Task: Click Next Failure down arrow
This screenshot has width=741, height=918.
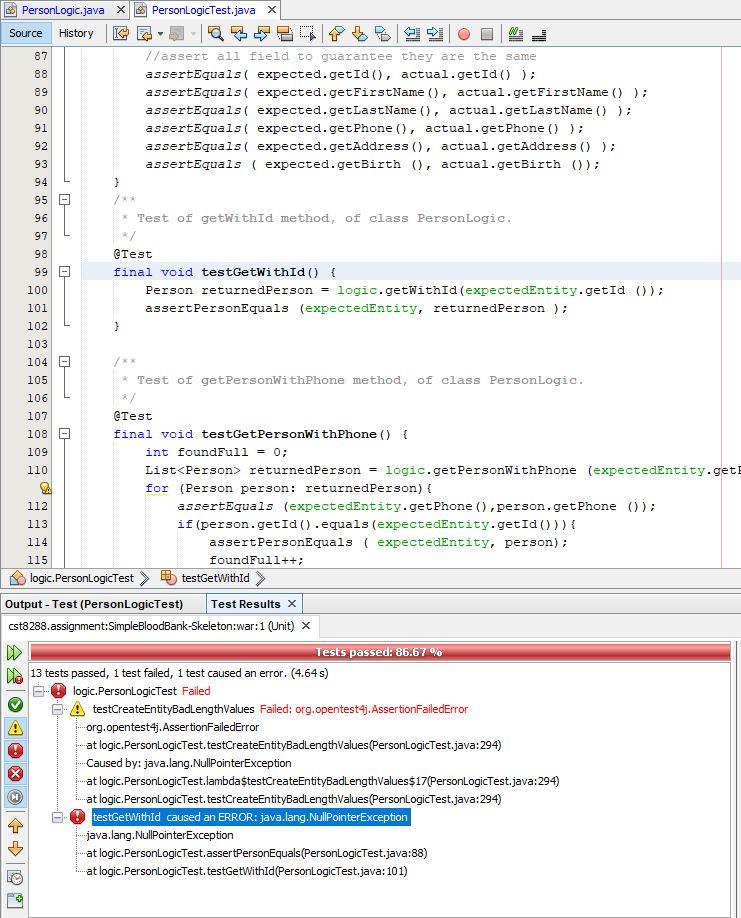Action: pos(15,849)
